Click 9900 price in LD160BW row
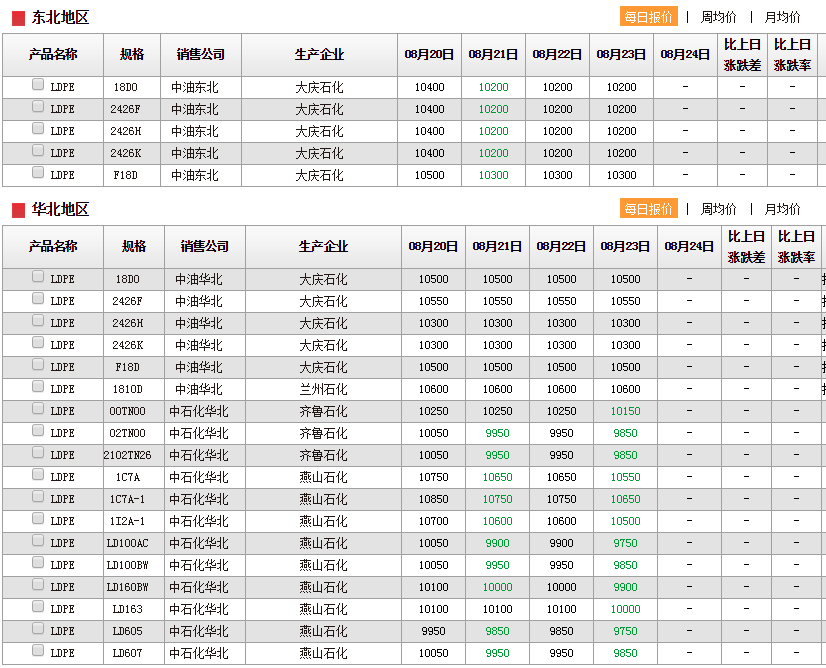 tap(625, 587)
